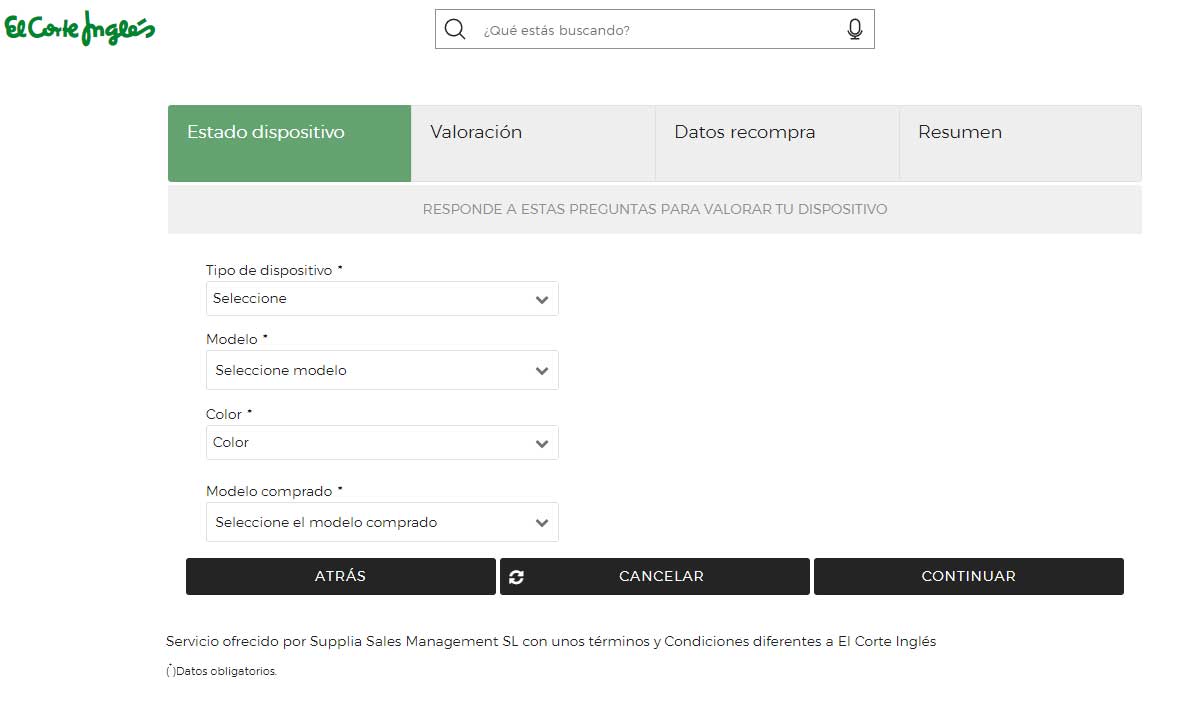Viewport: 1177px width, 702px height.
Task: Click the chevron arrow in the Color field
Action: 542,443
